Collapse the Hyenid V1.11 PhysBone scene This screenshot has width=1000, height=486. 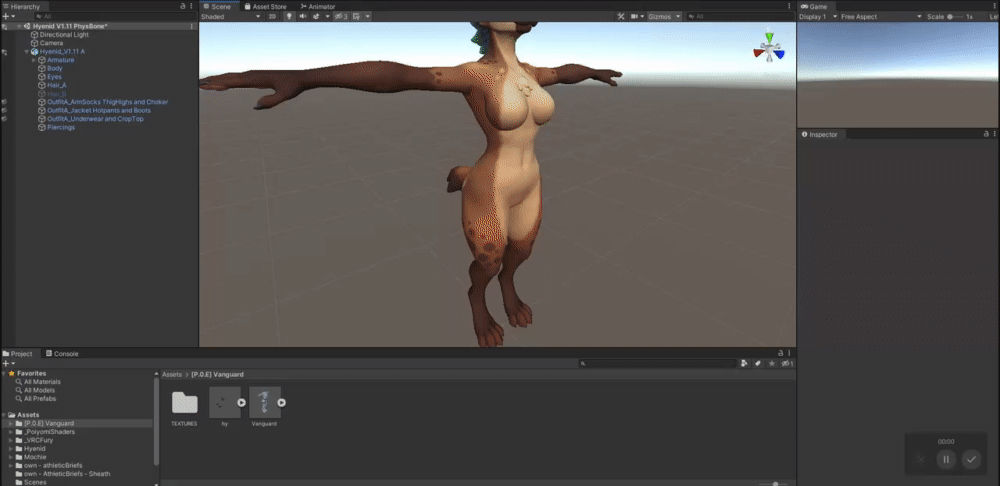click(19, 27)
